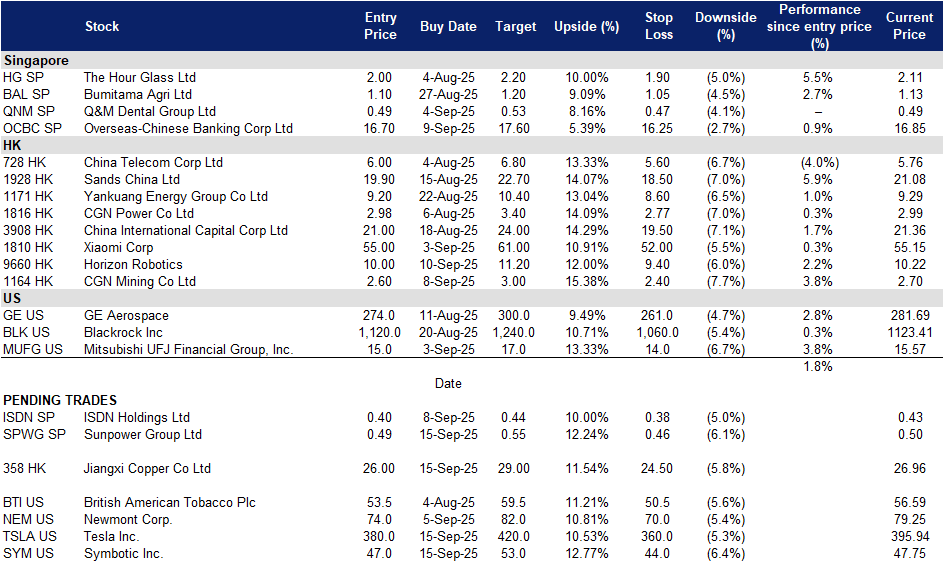Select the Entry Price column header
The image size is (943, 562).
point(380,26)
